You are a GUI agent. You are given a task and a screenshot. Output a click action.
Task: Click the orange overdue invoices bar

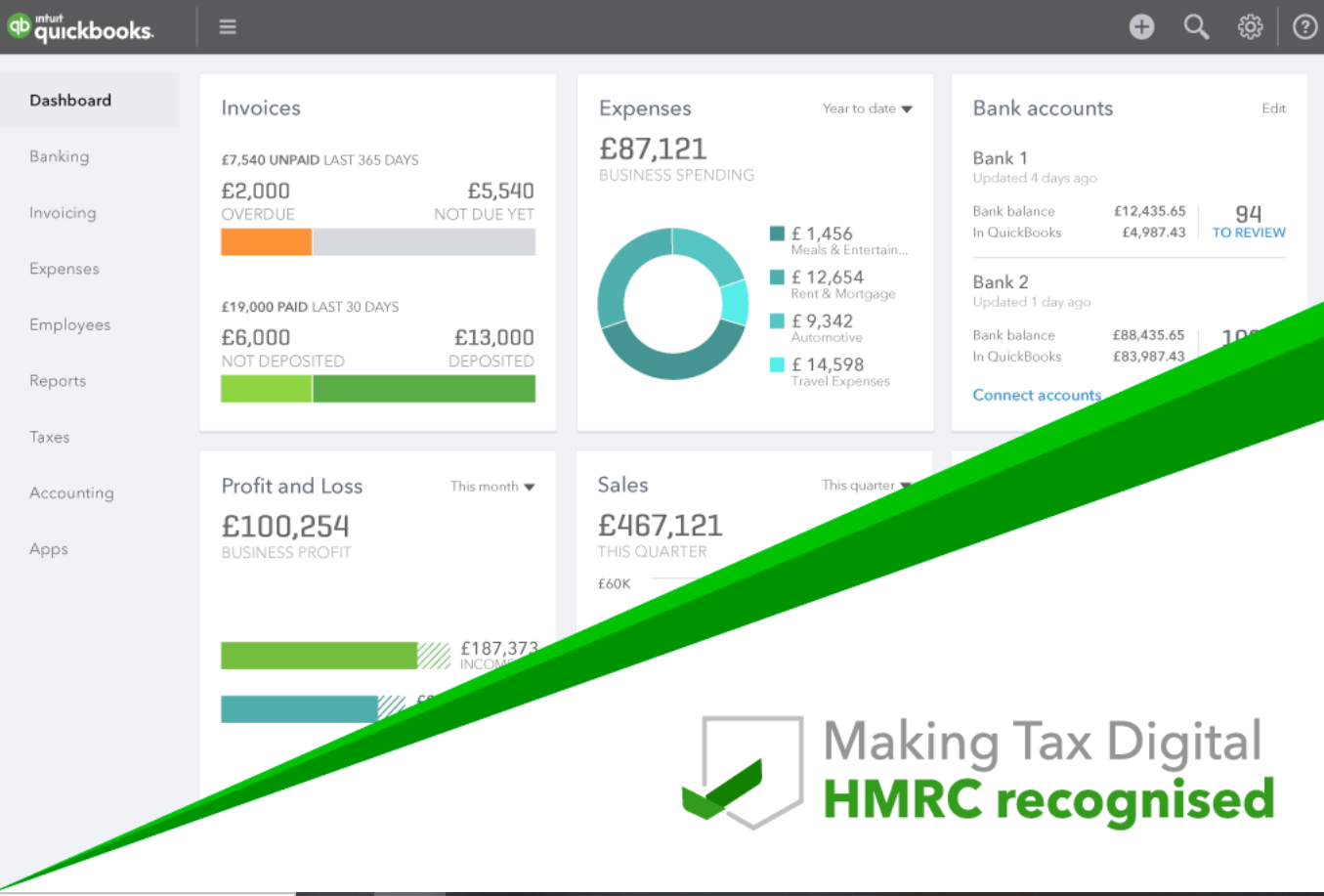point(266,241)
